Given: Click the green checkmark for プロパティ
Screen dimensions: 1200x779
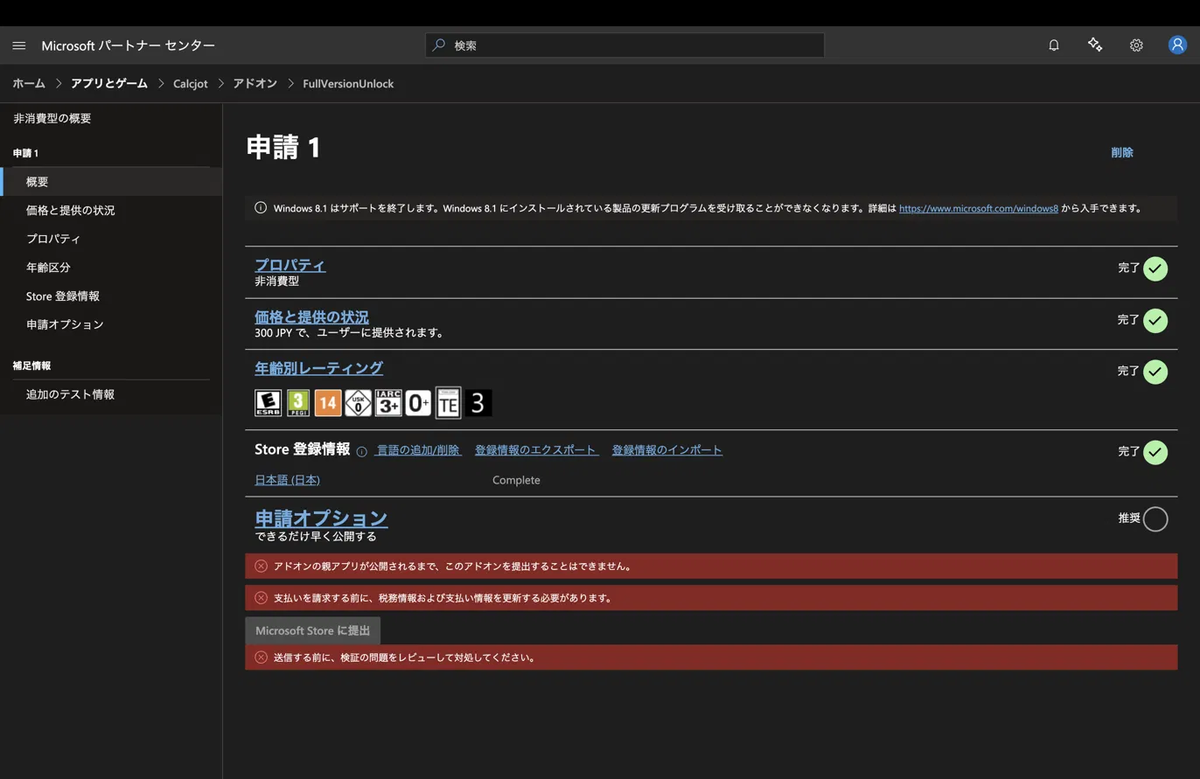Looking at the screenshot, I should pos(1155,269).
